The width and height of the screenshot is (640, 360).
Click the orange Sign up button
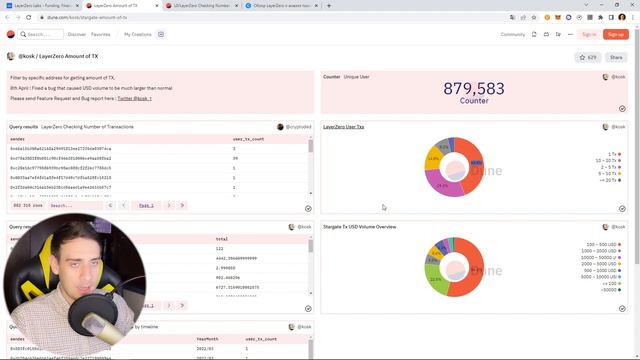616,34
